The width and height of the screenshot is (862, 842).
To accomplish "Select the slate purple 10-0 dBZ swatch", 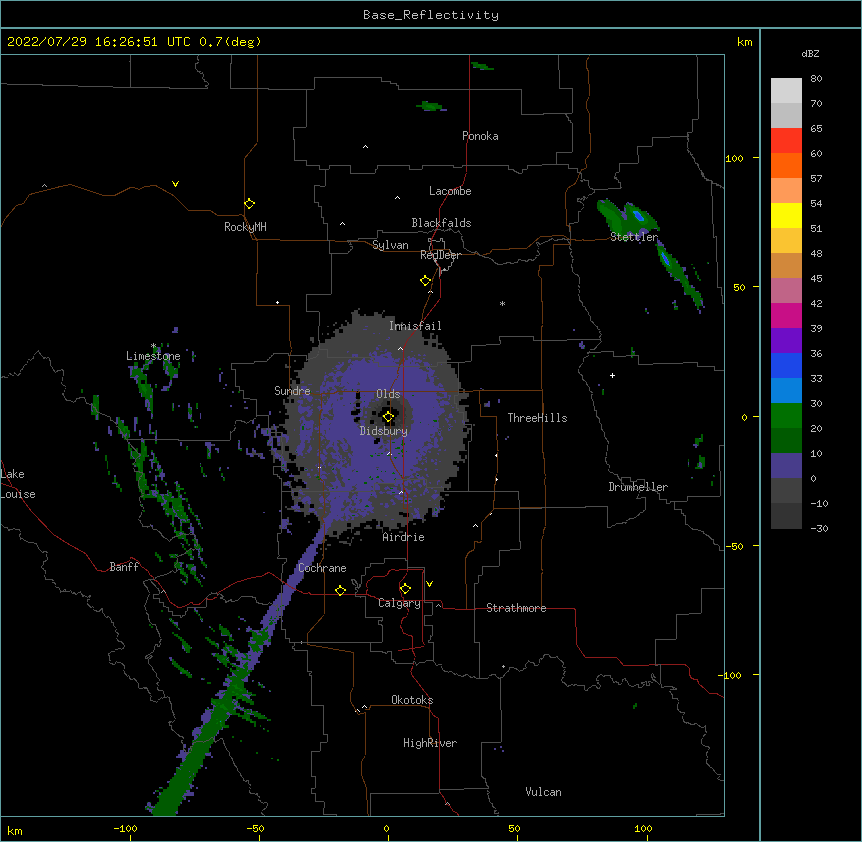I will [x=786, y=466].
